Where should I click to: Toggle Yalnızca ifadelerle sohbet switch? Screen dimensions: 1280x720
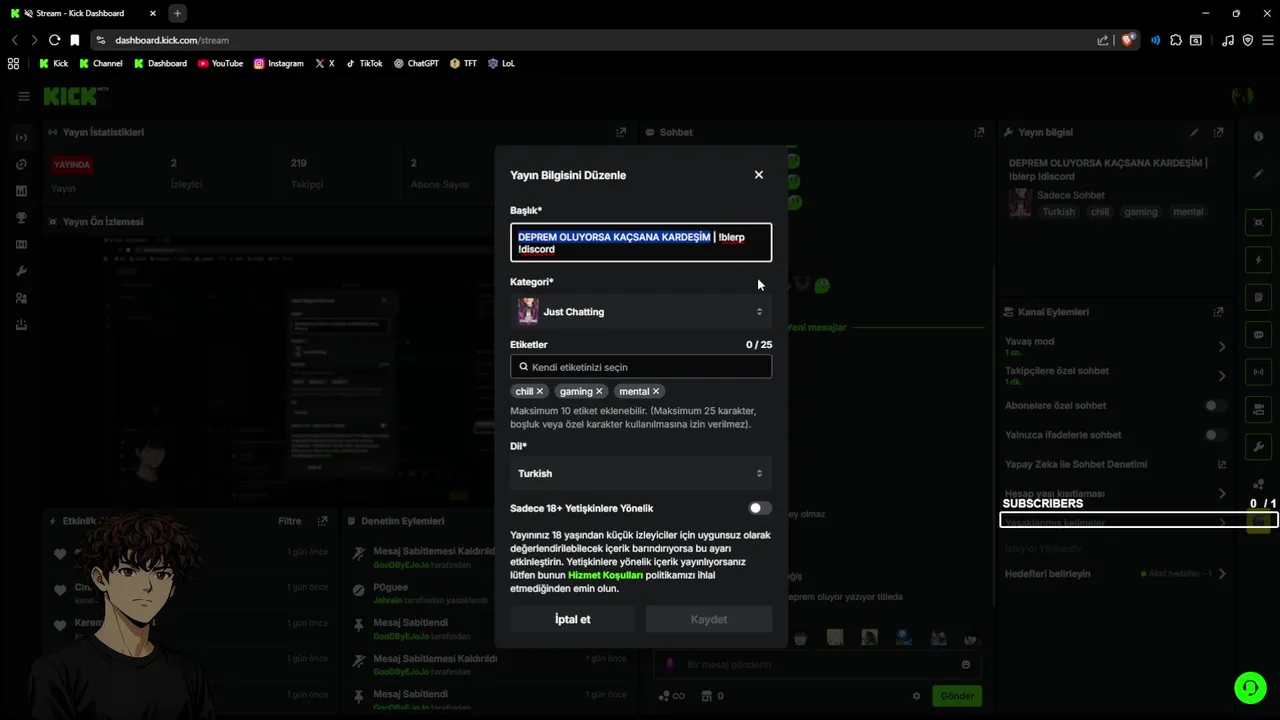pyautogui.click(x=1215, y=435)
